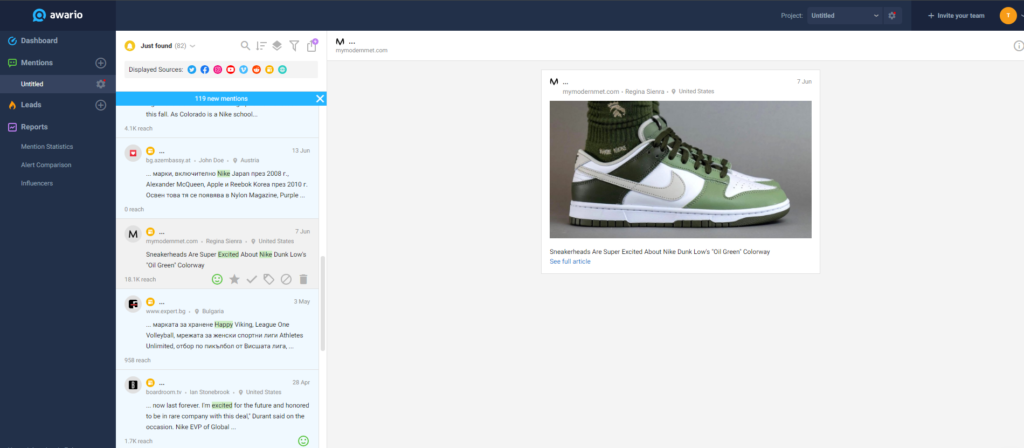Star the mymodernmet mention
The height and width of the screenshot is (448, 1024).
(234, 279)
